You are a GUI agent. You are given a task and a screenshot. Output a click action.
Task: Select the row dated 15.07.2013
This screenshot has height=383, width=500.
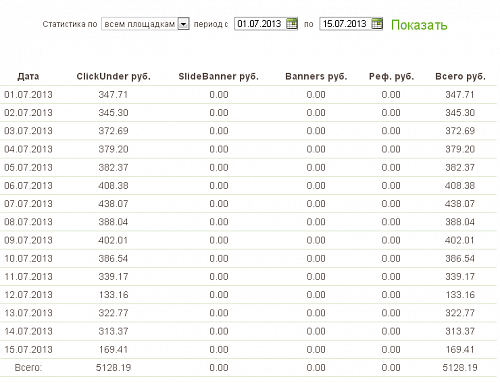click(x=248, y=349)
